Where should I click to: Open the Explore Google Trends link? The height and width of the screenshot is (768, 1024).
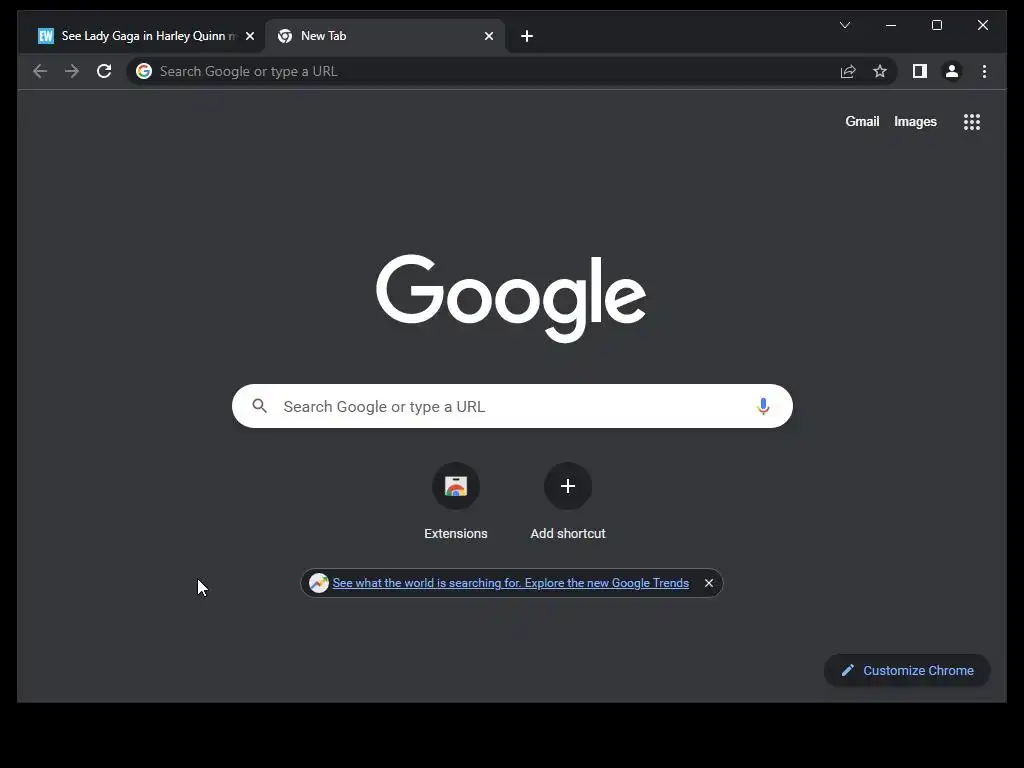click(511, 583)
